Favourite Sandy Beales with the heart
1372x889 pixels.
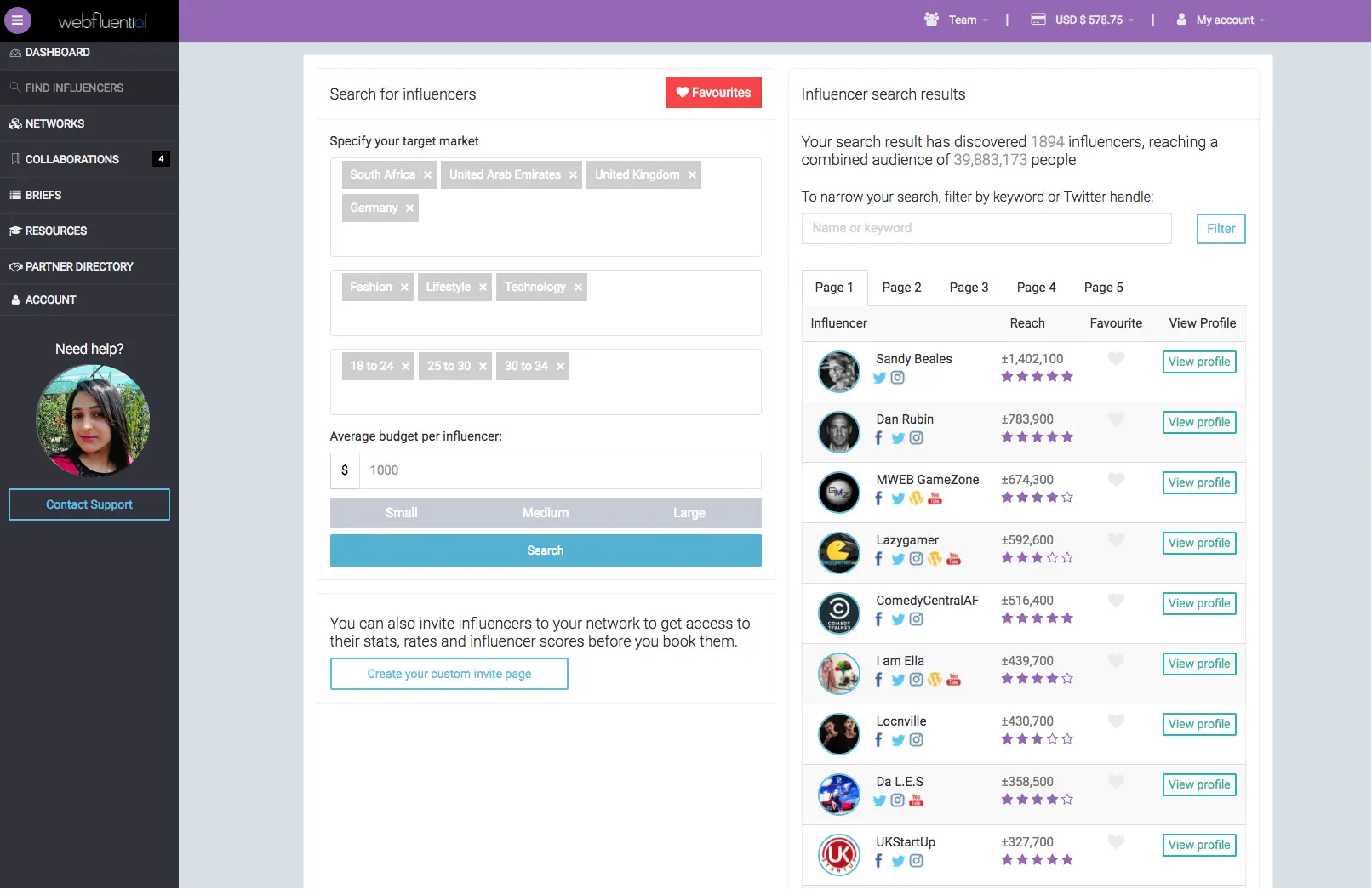click(1116, 359)
